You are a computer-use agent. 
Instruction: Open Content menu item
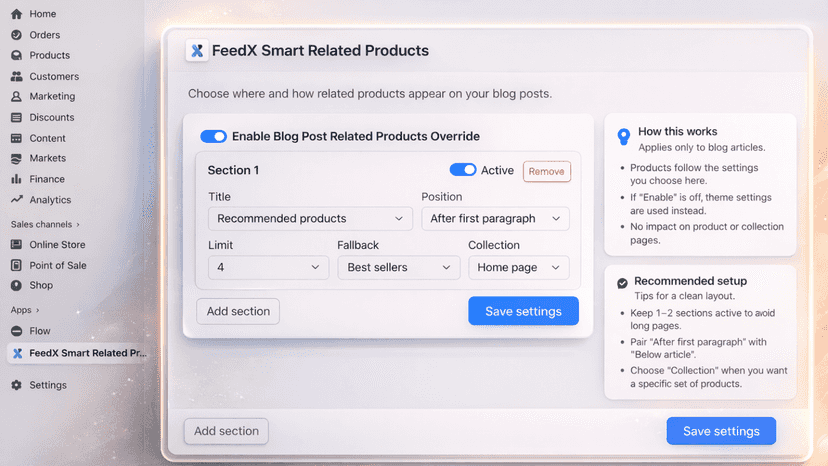click(x=48, y=138)
